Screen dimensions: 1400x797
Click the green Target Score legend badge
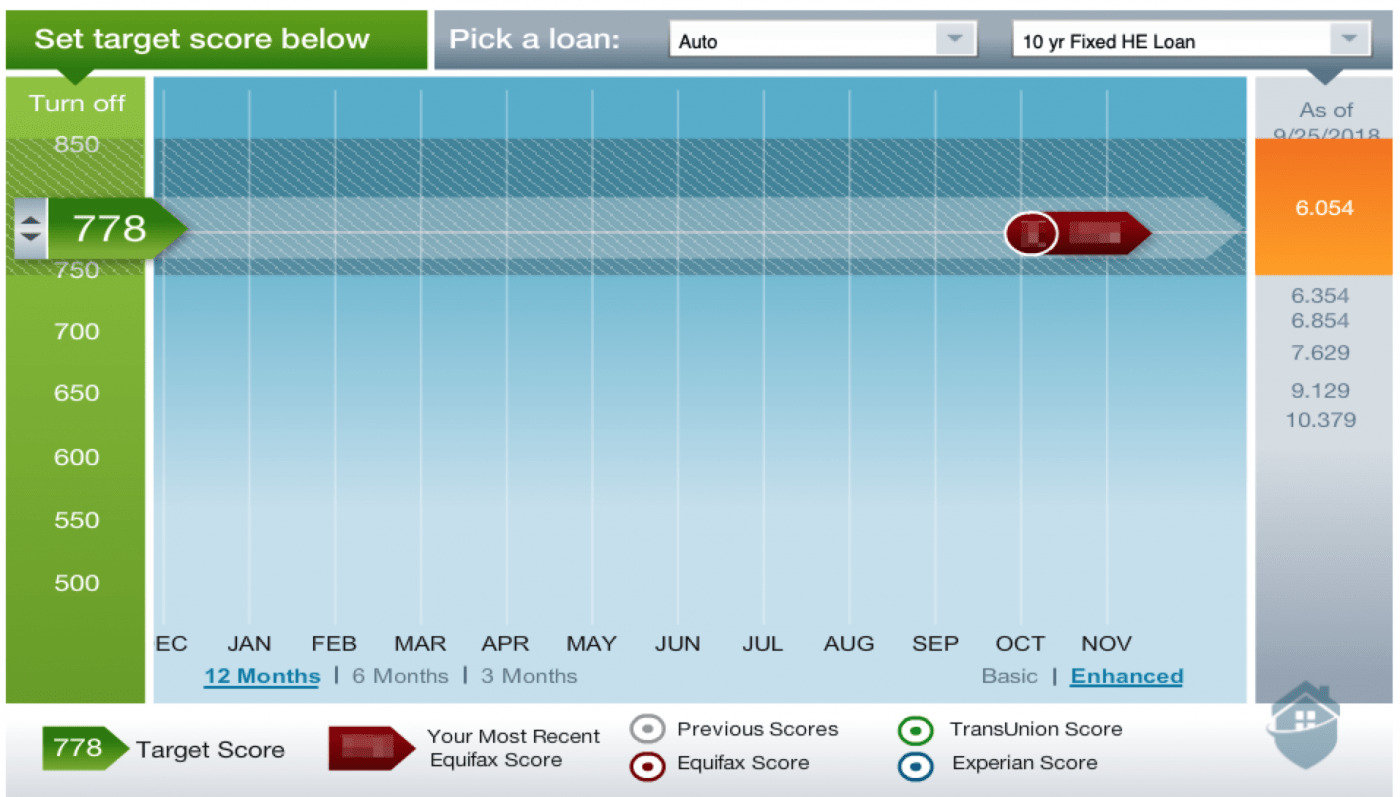[x=84, y=748]
